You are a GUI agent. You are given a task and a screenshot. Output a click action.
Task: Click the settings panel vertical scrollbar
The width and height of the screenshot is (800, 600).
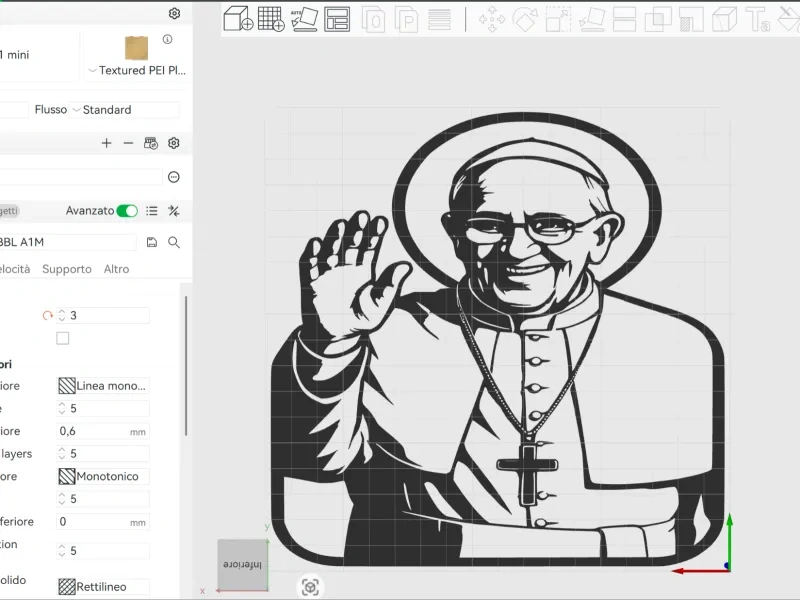(x=186, y=366)
